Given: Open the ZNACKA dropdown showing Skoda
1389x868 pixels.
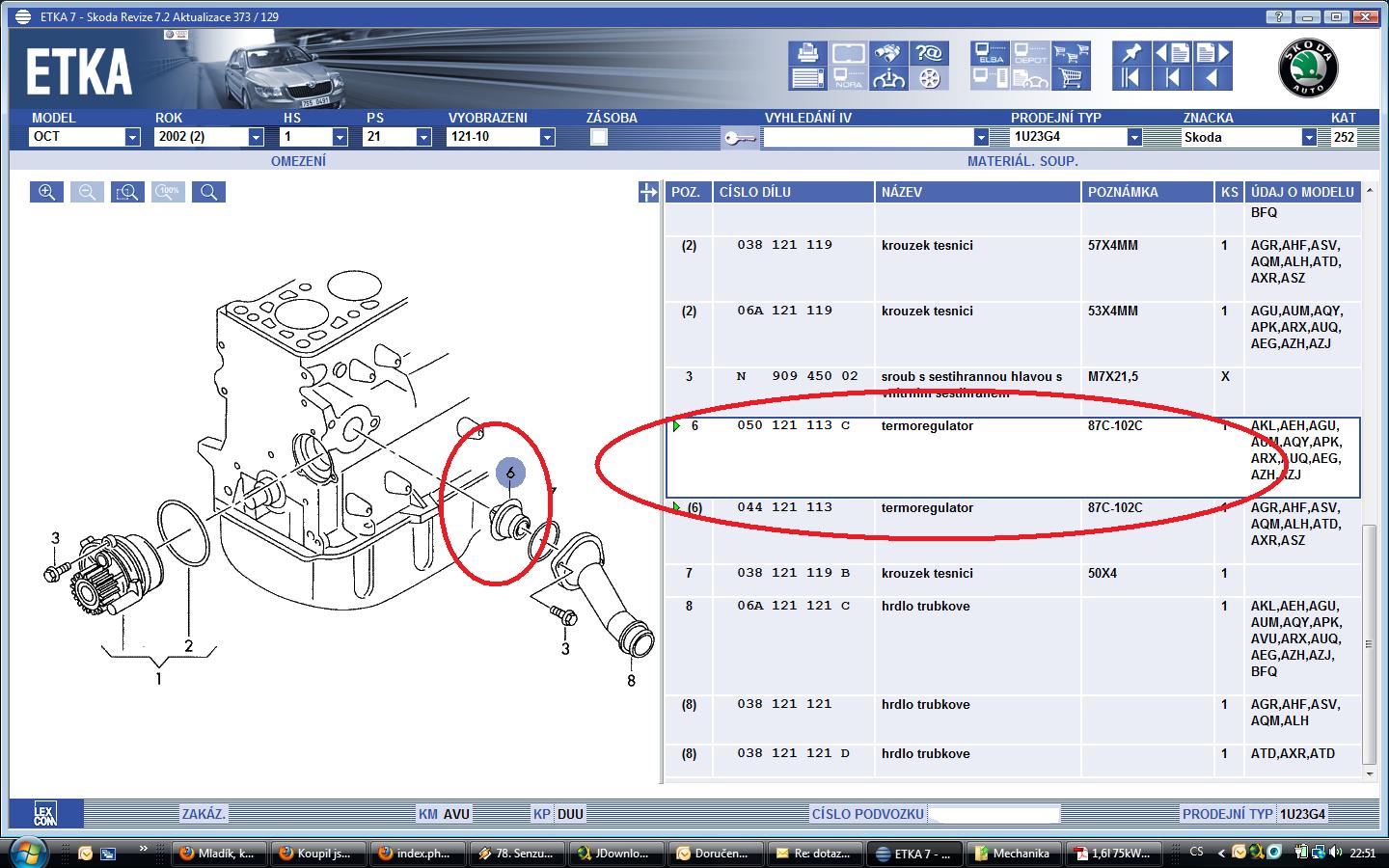Looking at the screenshot, I should coord(1308,137).
